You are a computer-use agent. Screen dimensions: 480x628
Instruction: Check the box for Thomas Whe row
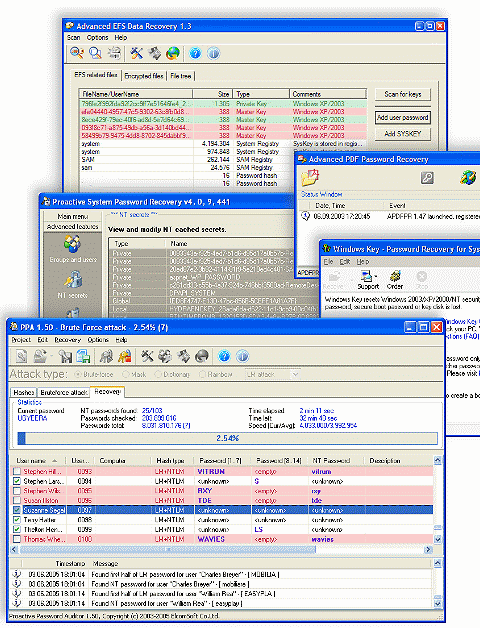pyautogui.click(x=17, y=539)
